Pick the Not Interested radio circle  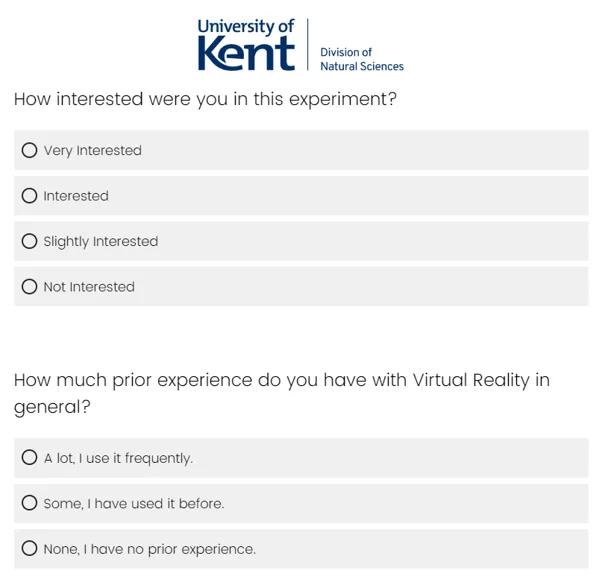pos(30,287)
